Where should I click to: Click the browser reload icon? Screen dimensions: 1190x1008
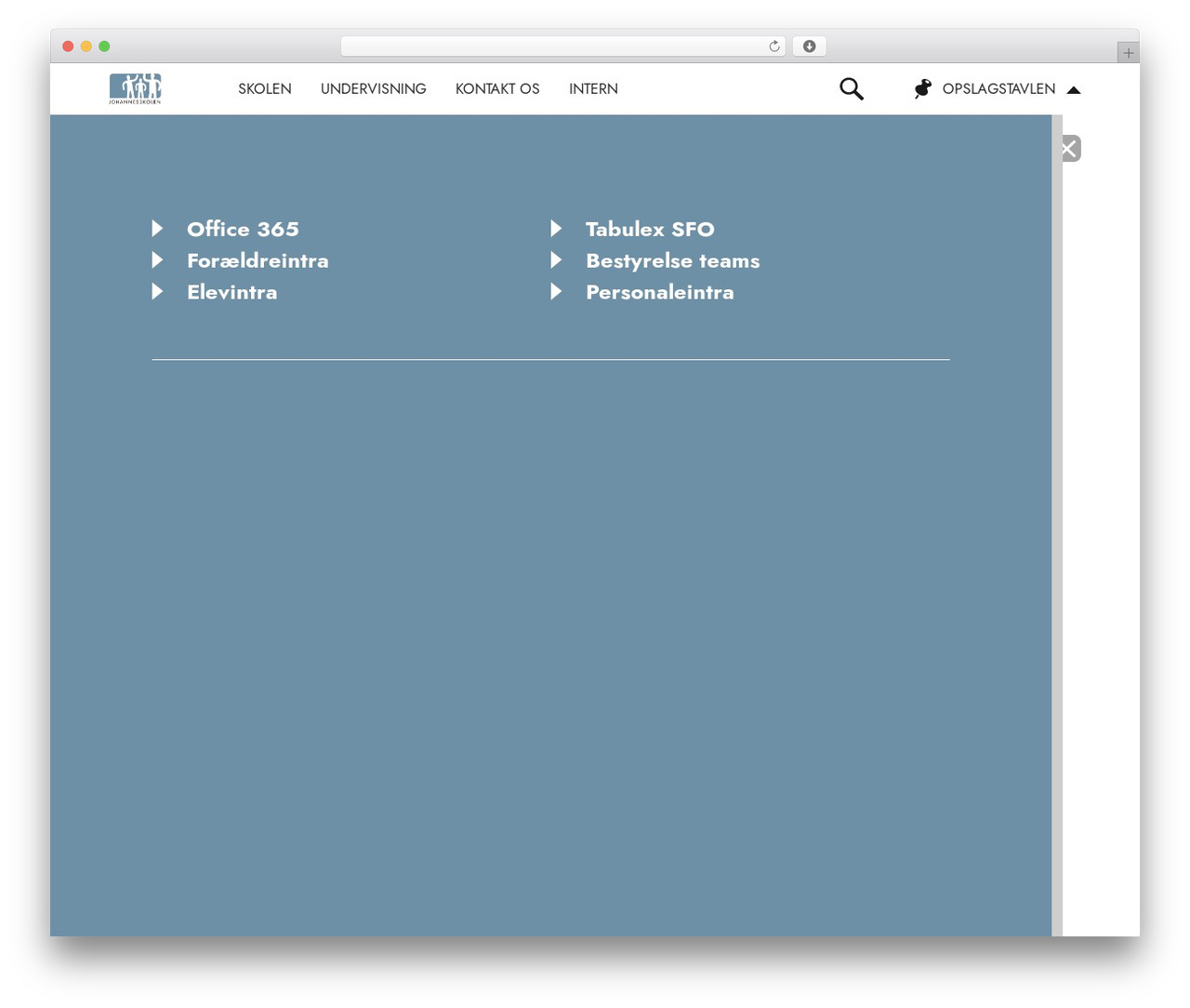[774, 46]
